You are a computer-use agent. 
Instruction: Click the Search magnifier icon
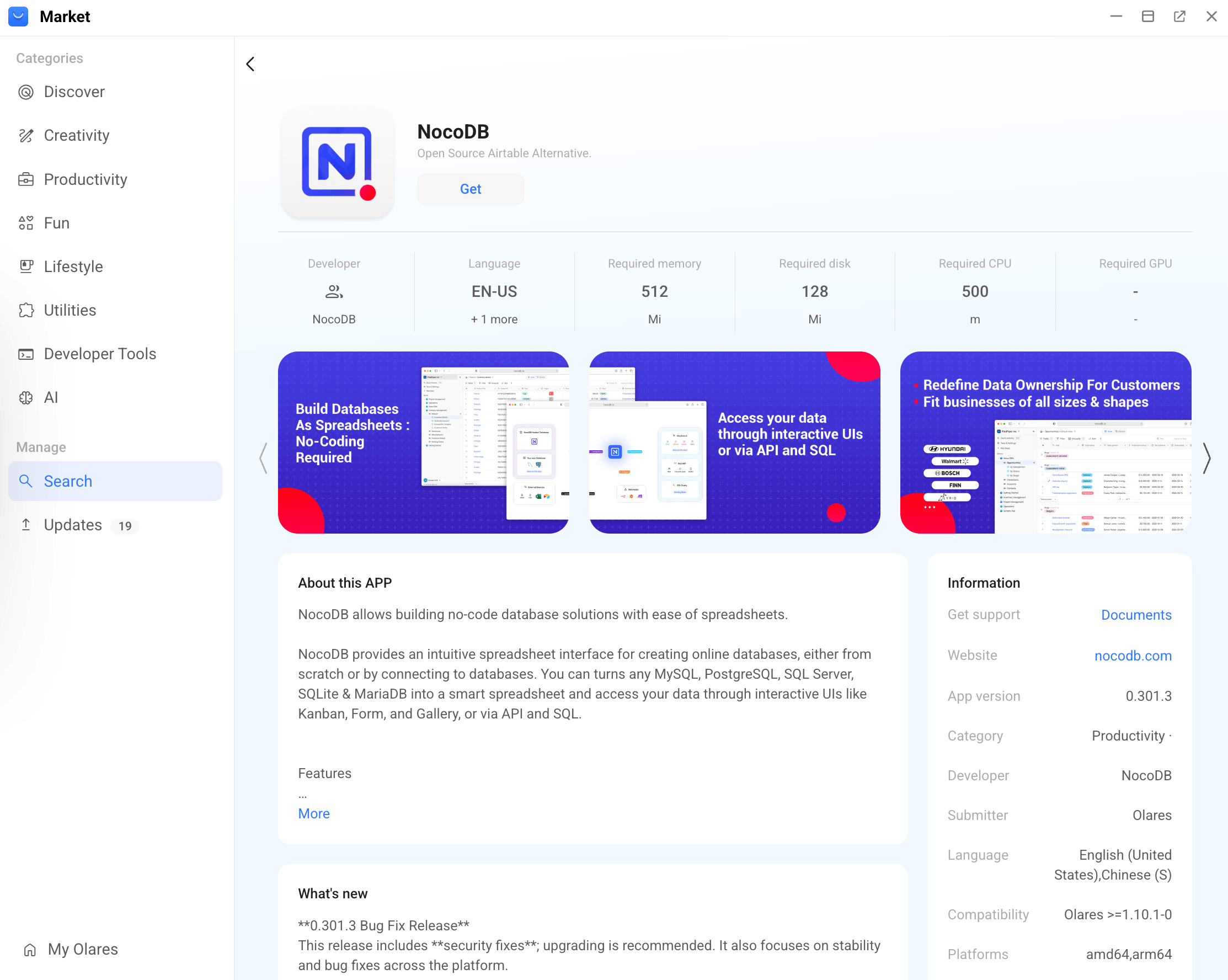coord(26,481)
